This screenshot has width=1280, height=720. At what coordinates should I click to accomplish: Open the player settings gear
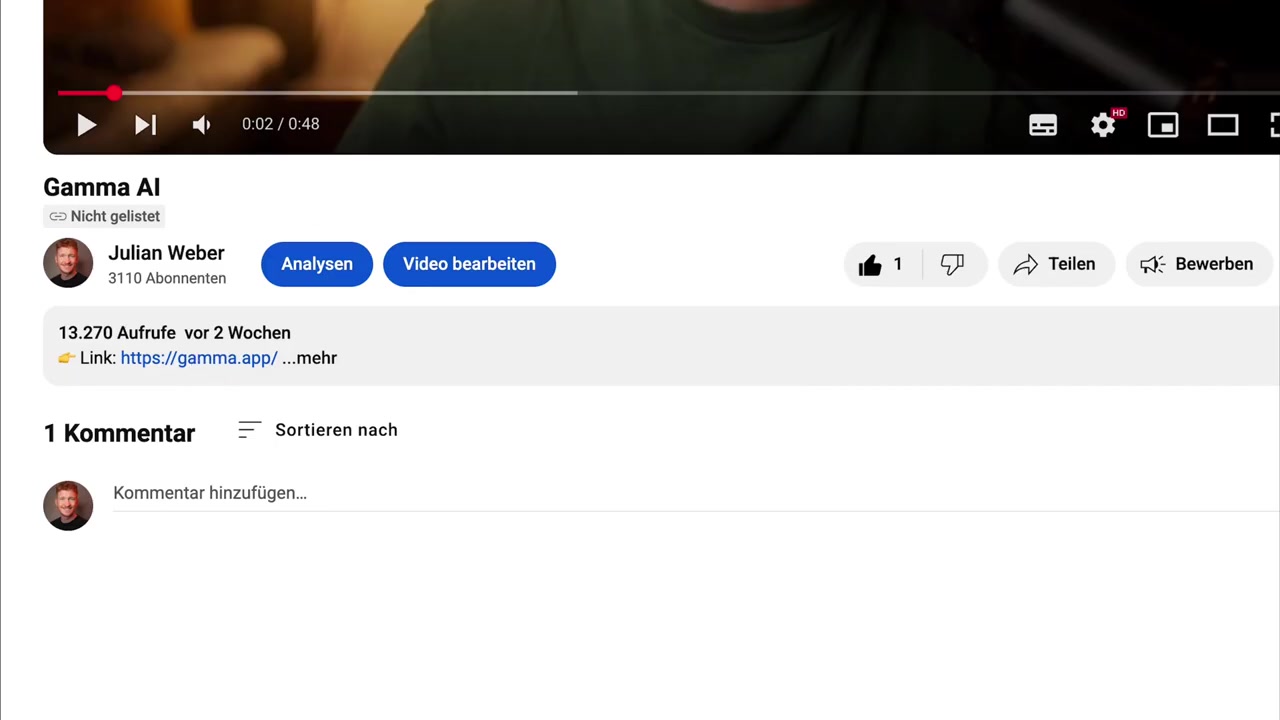click(x=1103, y=125)
